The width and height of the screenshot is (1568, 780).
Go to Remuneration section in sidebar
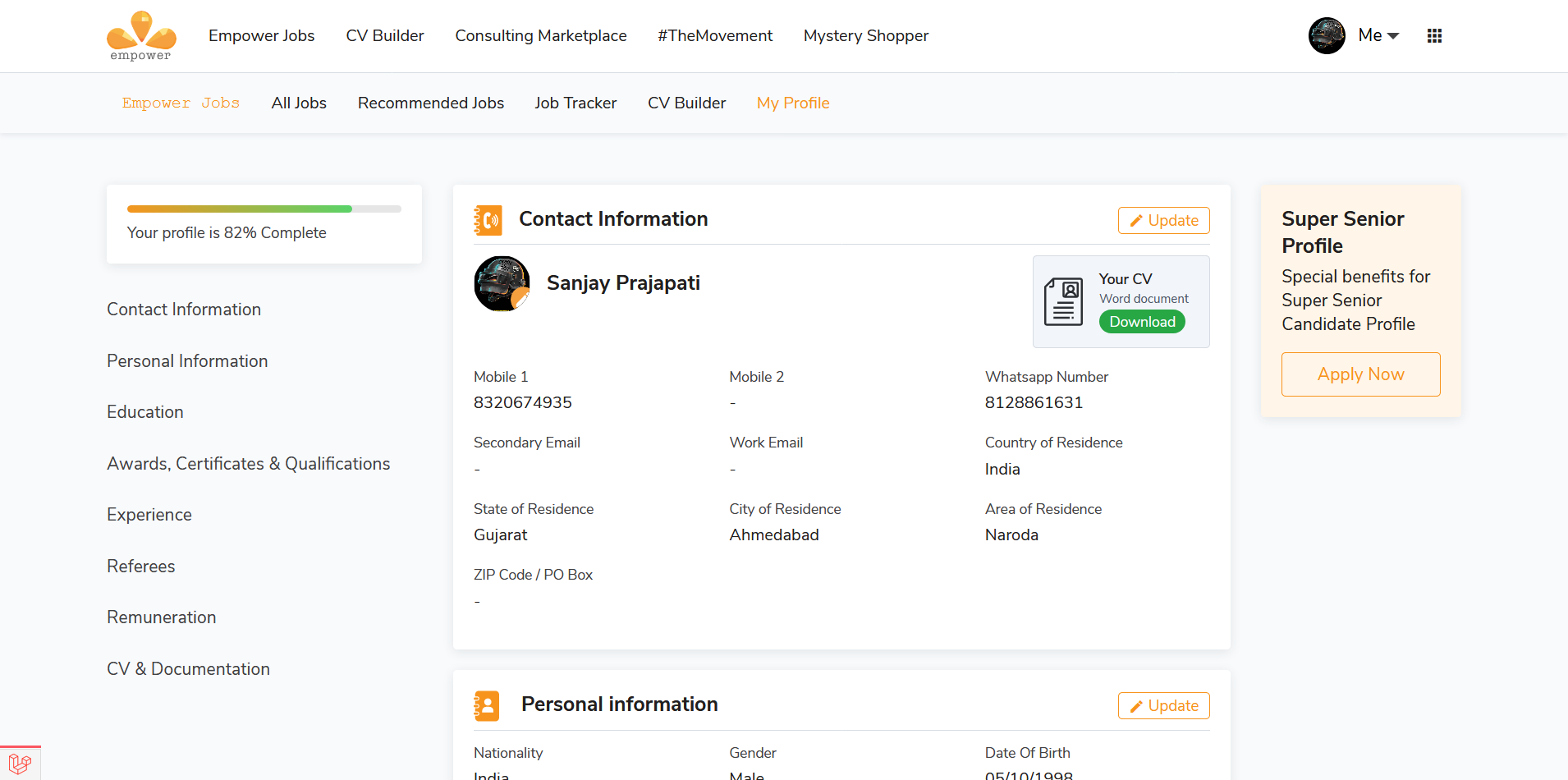tap(162, 617)
